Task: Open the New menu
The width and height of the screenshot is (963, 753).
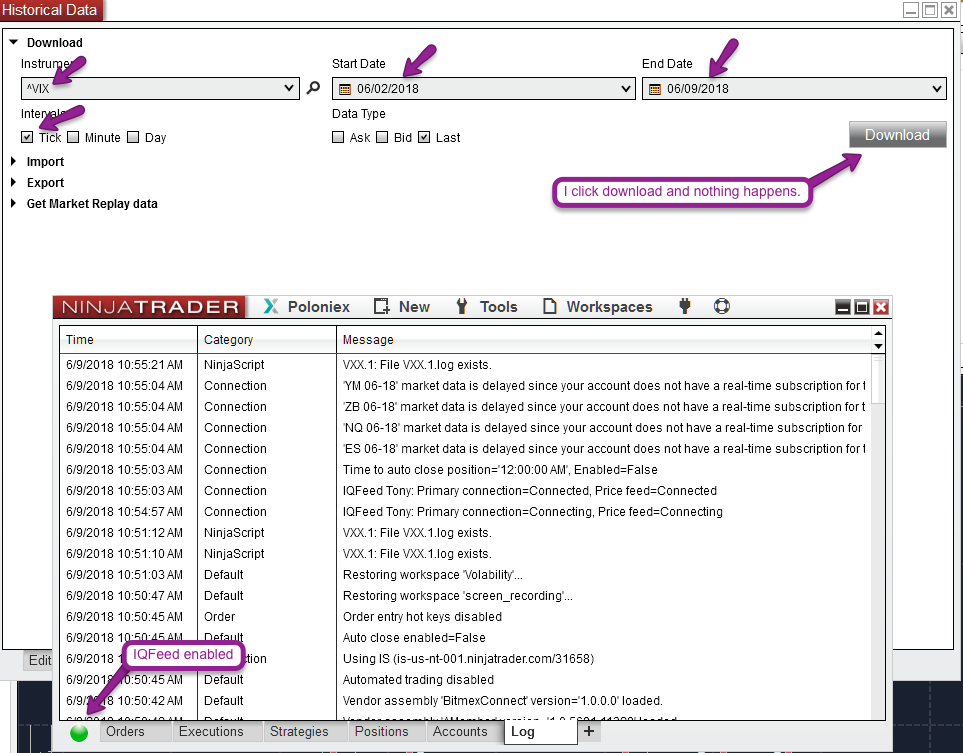Action: [x=414, y=306]
